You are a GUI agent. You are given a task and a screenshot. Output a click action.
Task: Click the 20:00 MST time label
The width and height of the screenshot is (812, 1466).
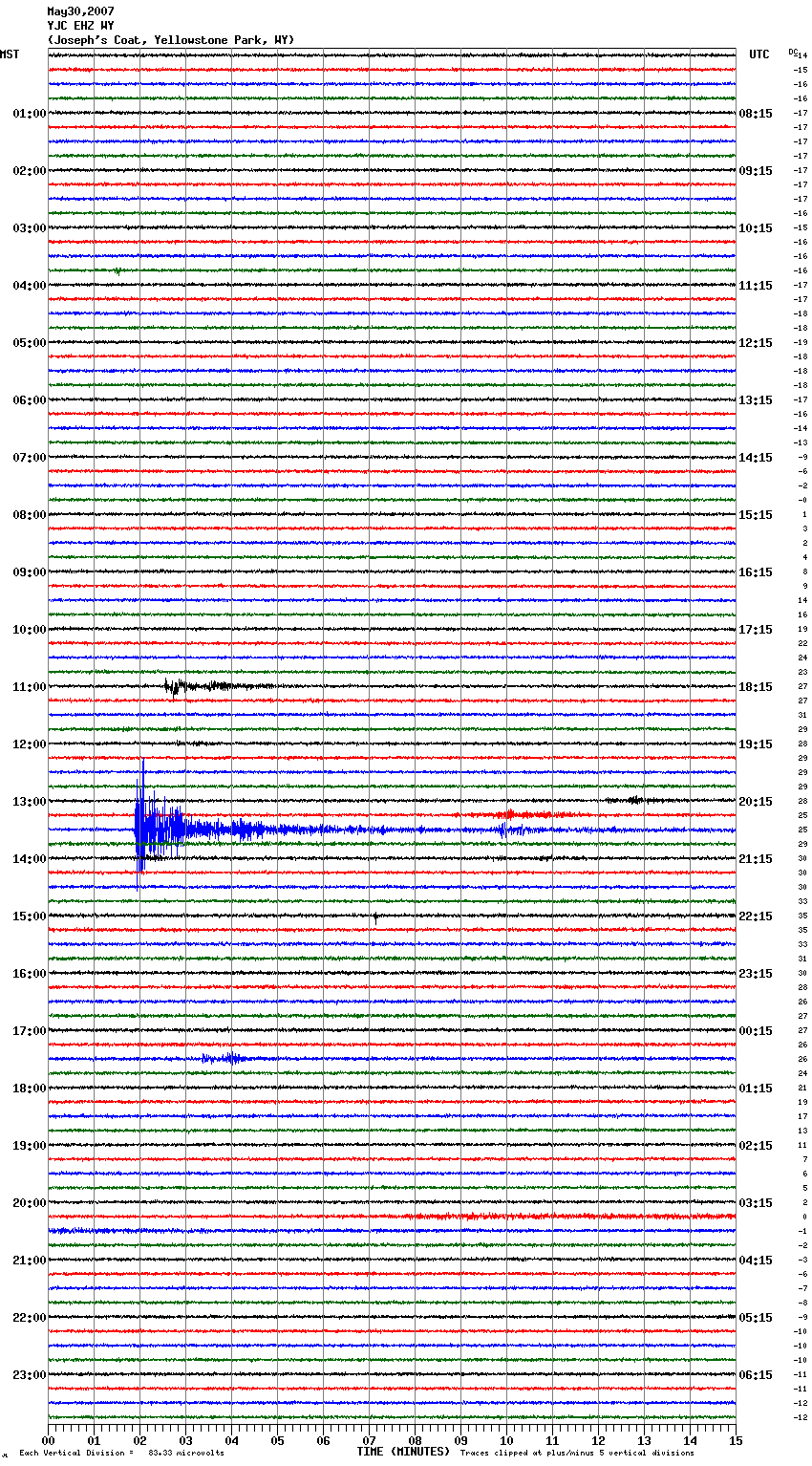pos(30,1203)
